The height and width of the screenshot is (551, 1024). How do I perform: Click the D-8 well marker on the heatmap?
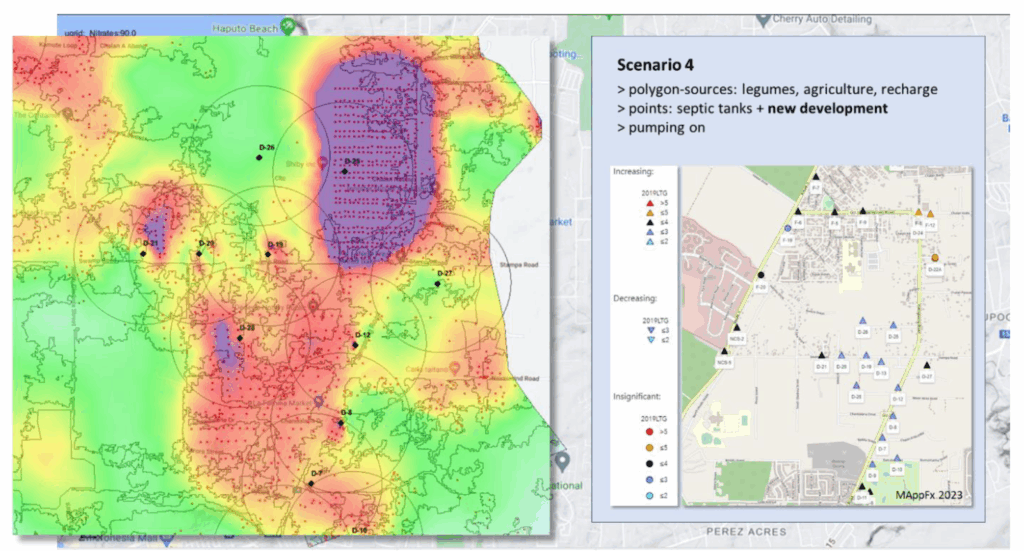[340, 423]
